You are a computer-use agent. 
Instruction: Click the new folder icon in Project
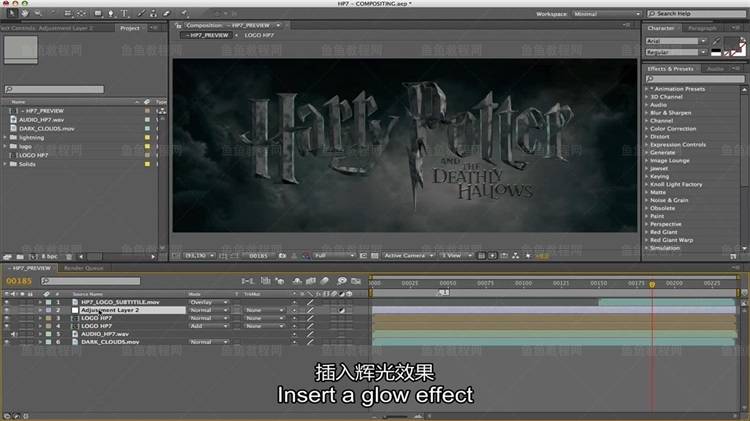point(20,257)
